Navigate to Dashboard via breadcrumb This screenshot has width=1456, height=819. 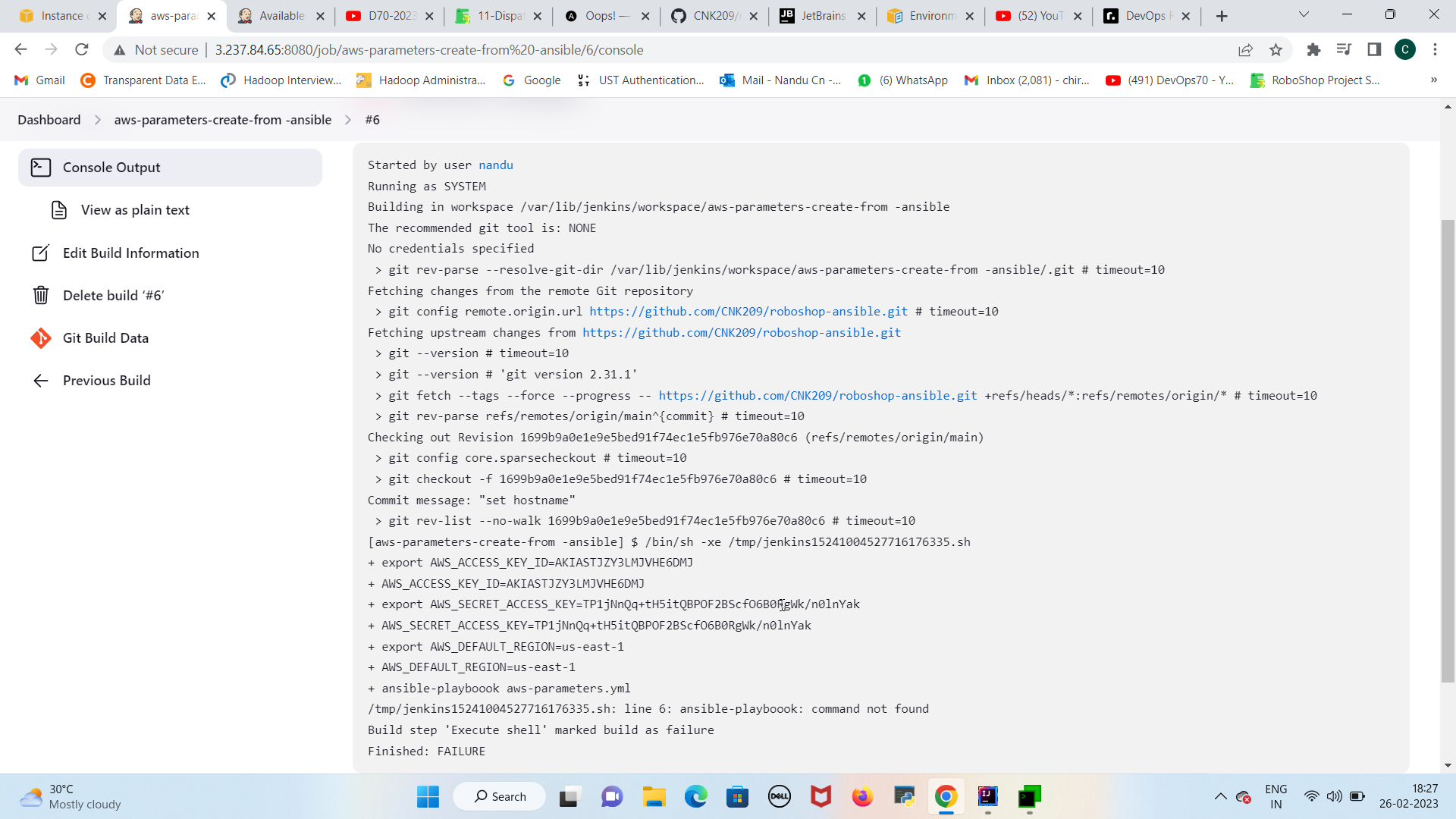click(49, 119)
